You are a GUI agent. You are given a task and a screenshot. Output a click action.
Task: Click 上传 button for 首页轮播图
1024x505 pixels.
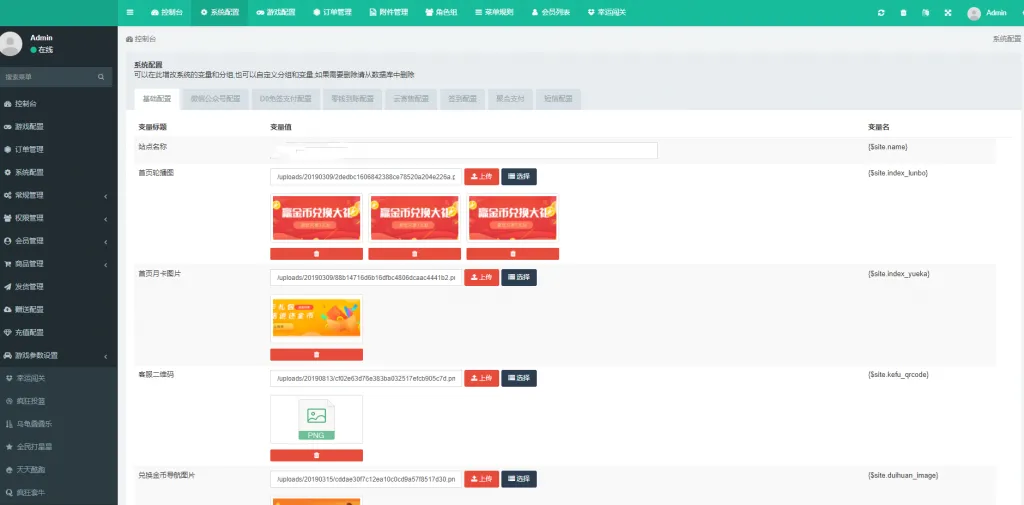[x=481, y=176]
